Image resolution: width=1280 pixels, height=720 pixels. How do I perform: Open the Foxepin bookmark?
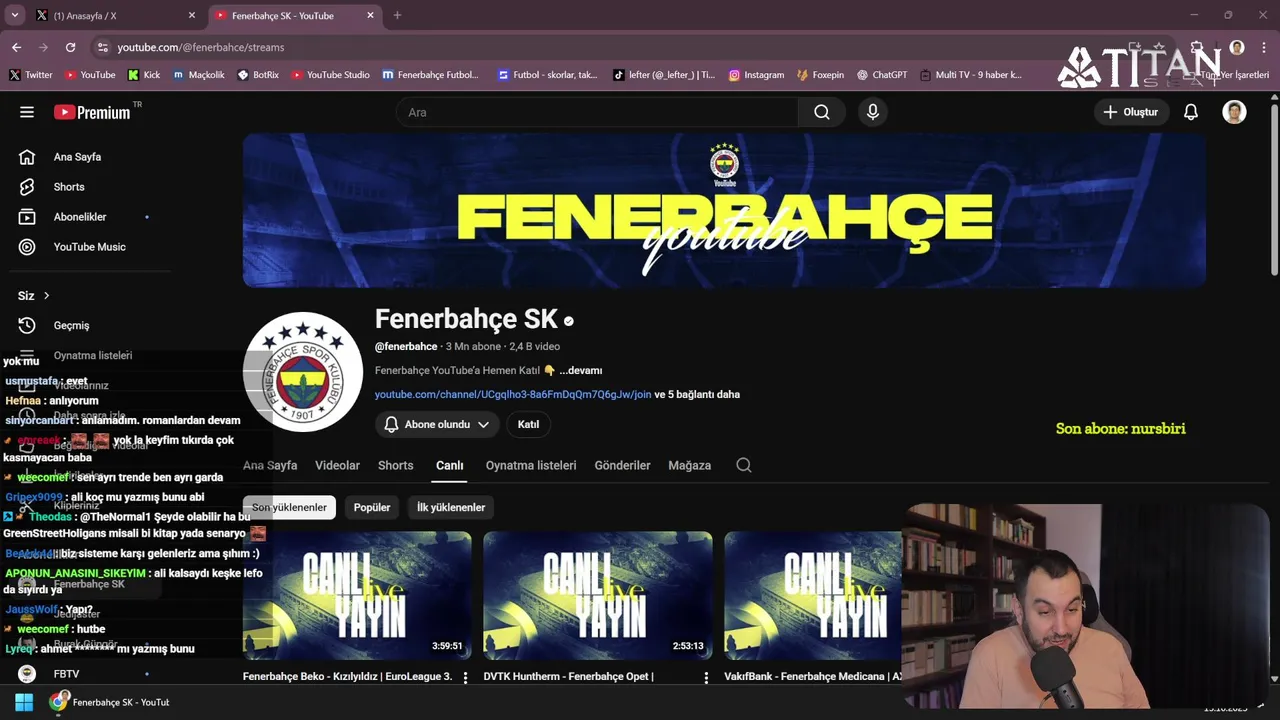pos(820,75)
